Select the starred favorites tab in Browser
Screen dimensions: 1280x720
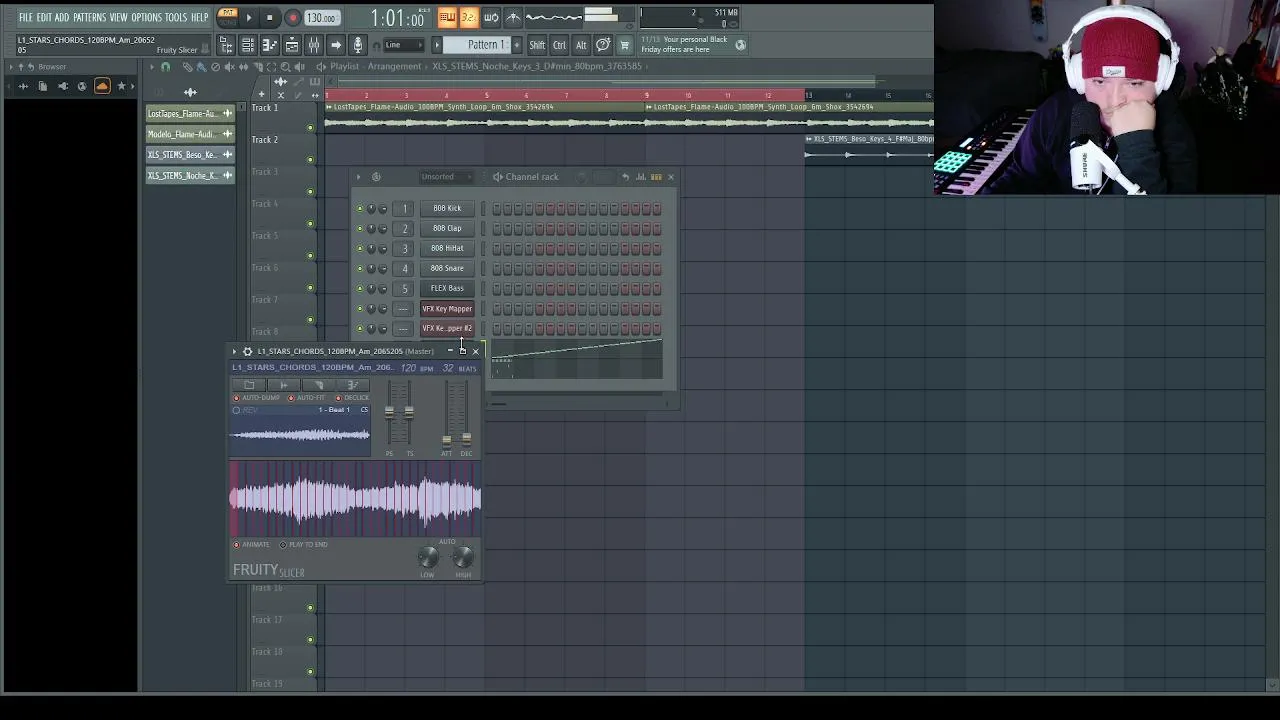point(122,87)
